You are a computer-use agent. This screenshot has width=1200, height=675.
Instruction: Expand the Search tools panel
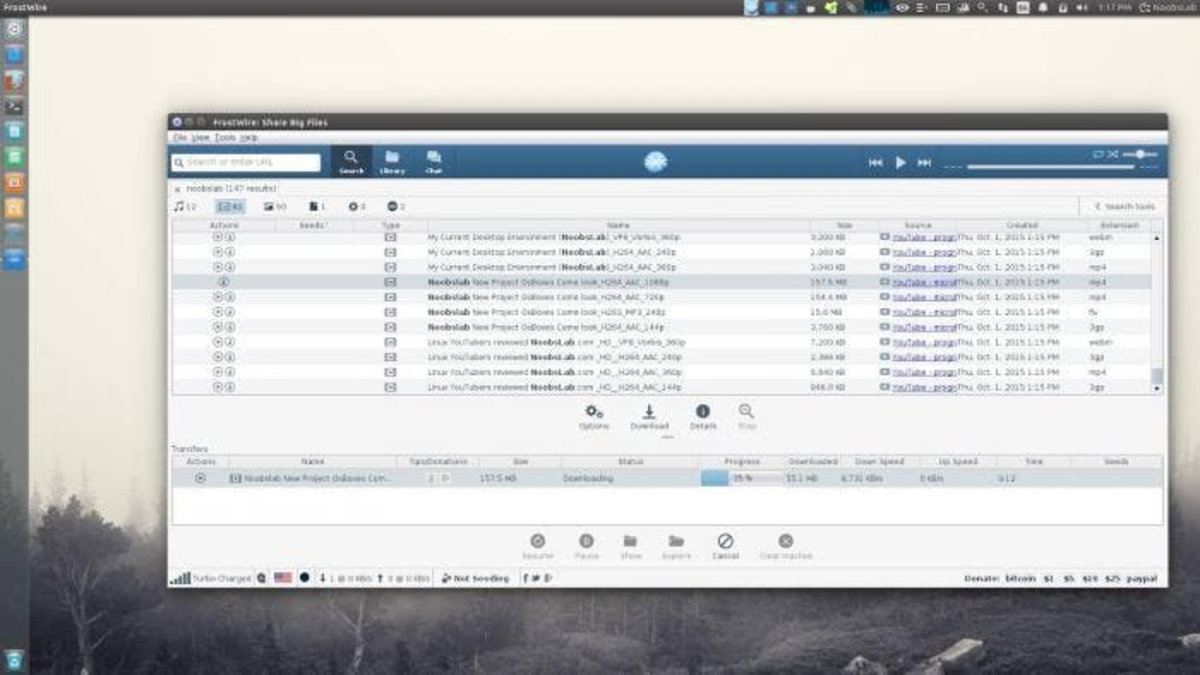tap(1123, 206)
